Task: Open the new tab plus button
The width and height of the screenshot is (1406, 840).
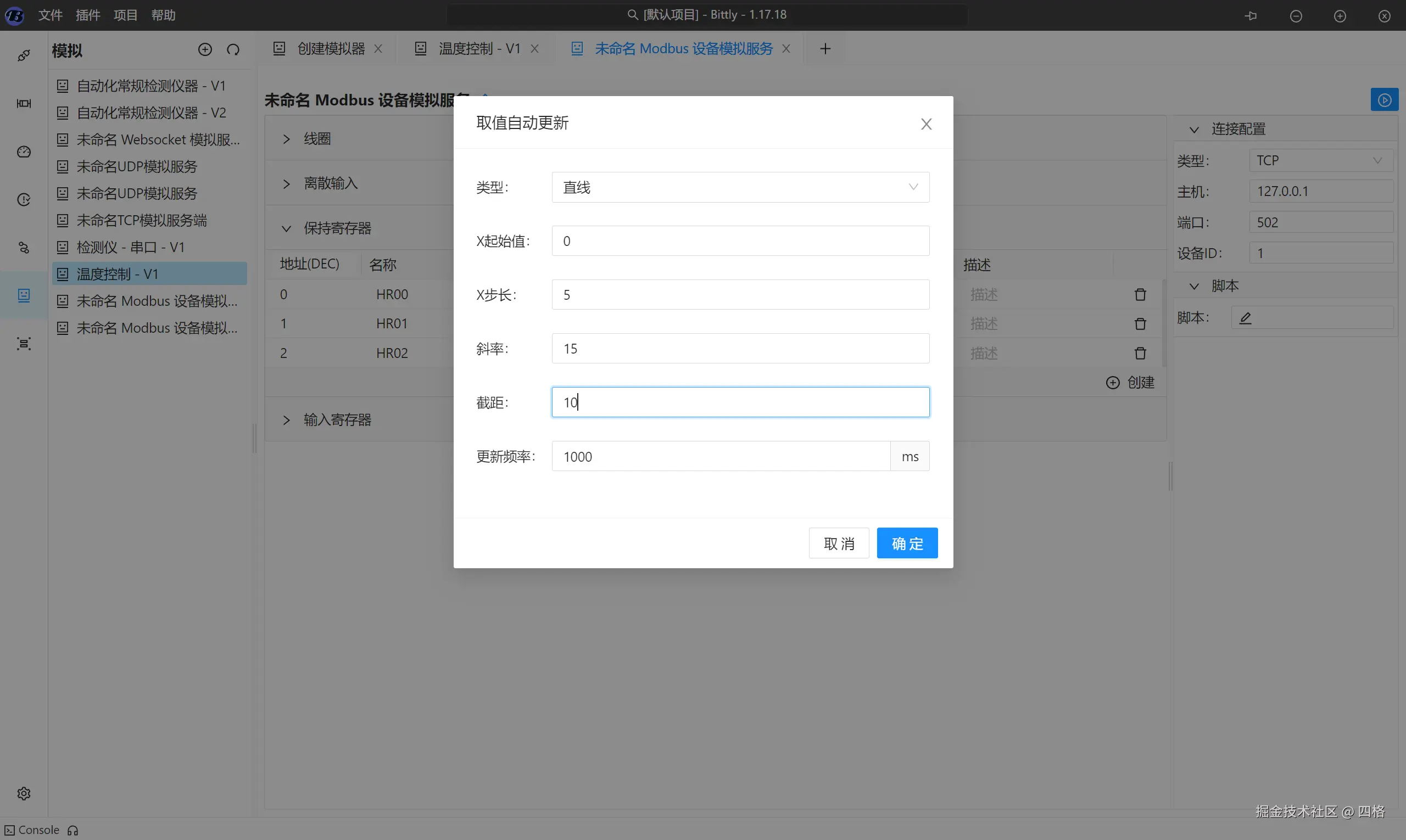Action: point(825,49)
